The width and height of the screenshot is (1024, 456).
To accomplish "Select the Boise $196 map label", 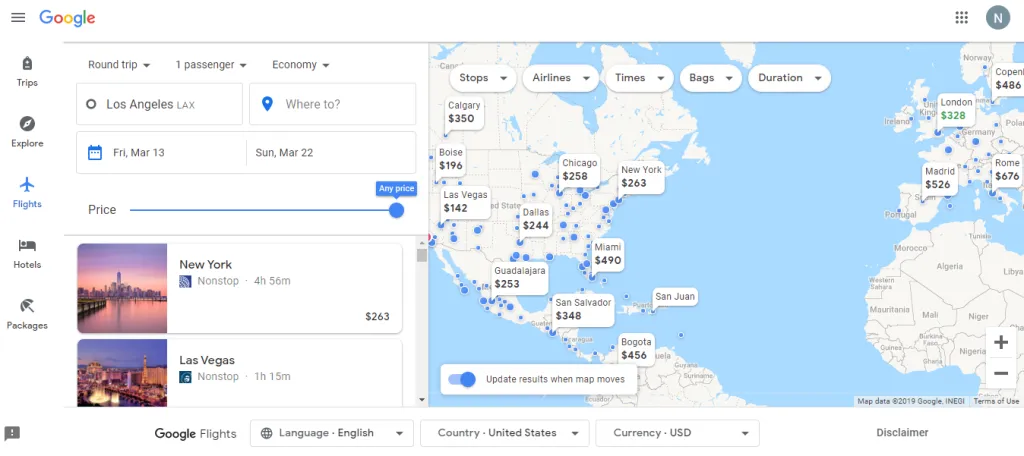I will (x=451, y=159).
